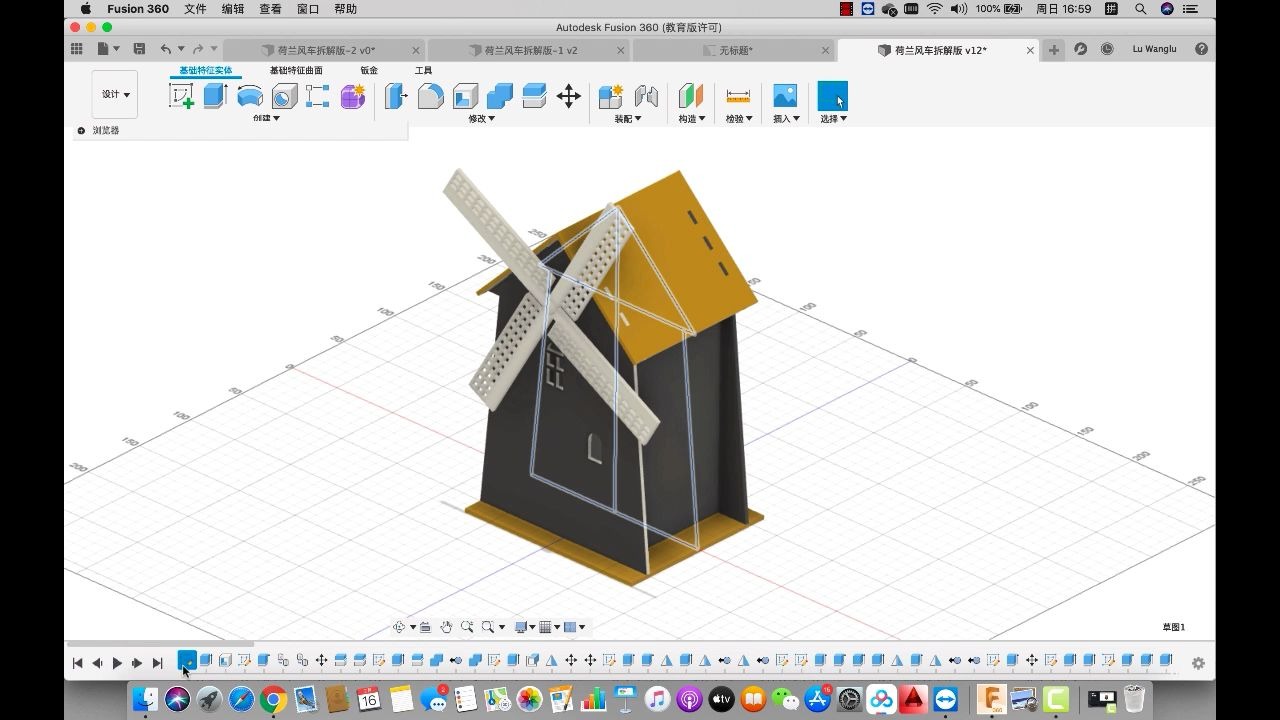Screen dimensions: 1280x720
Task: Open the 插入 dropdown menu
Action: click(x=786, y=118)
